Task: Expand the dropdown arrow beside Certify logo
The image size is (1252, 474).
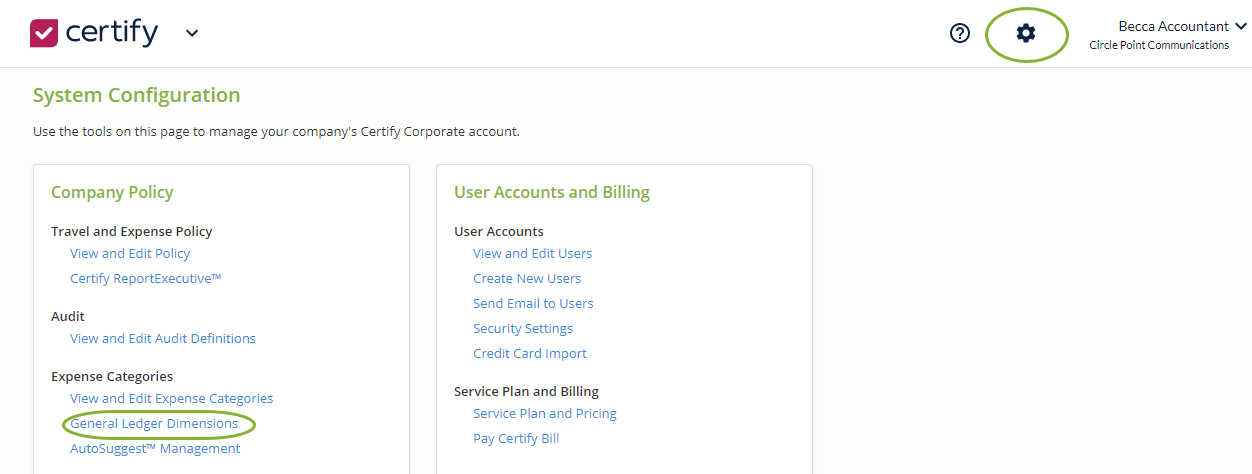Action: pos(192,33)
